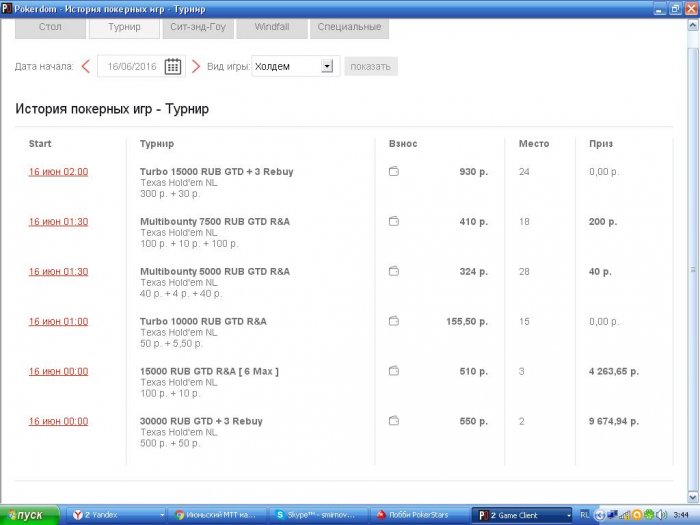Open the Windows пуск start button

(x=30, y=515)
